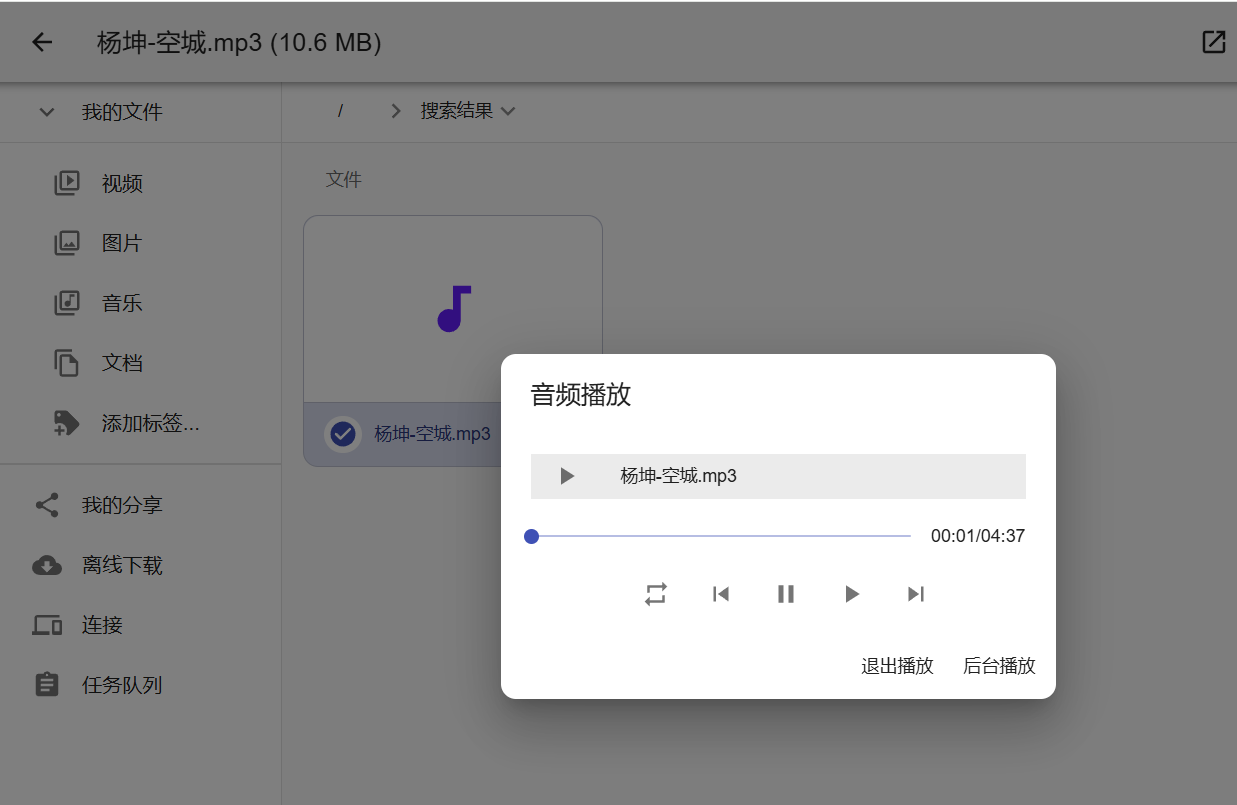1237x805 pixels.
Task: Open the 视频 category
Action: point(122,183)
